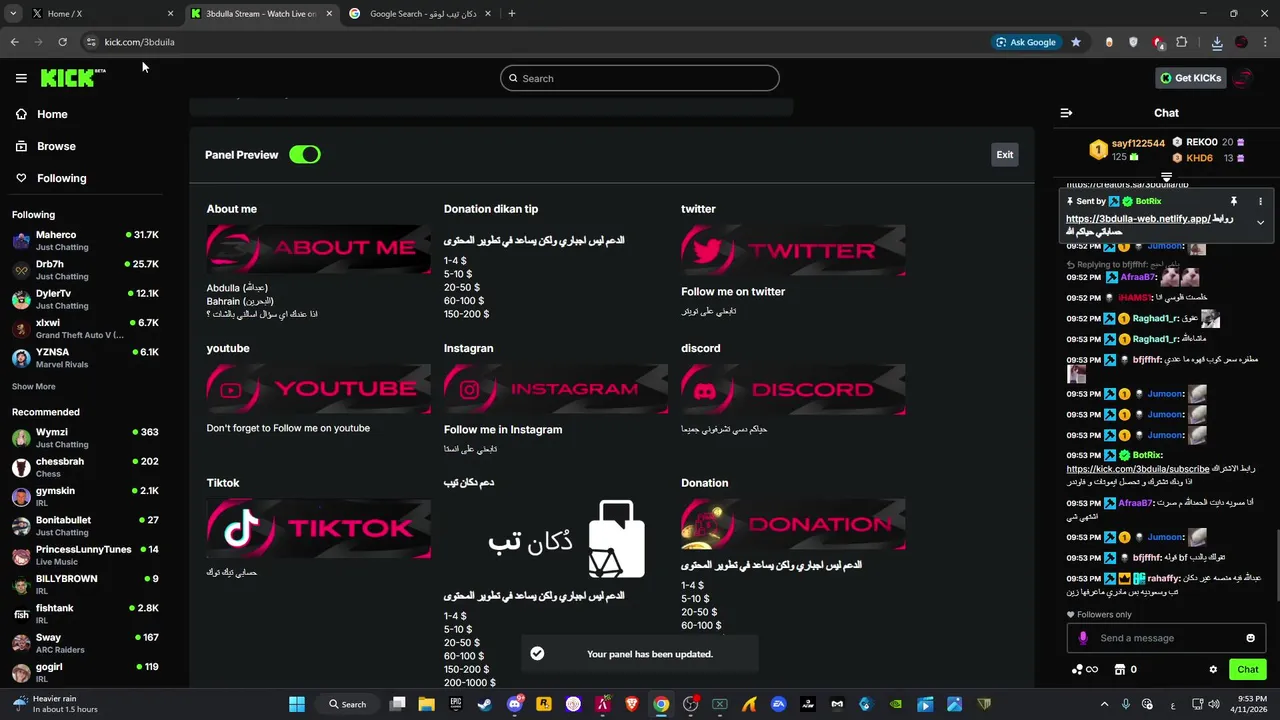This screenshot has width=1280, height=720.
Task: Collapse the chat panel arrow icon
Action: pyautogui.click(x=1066, y=113)
